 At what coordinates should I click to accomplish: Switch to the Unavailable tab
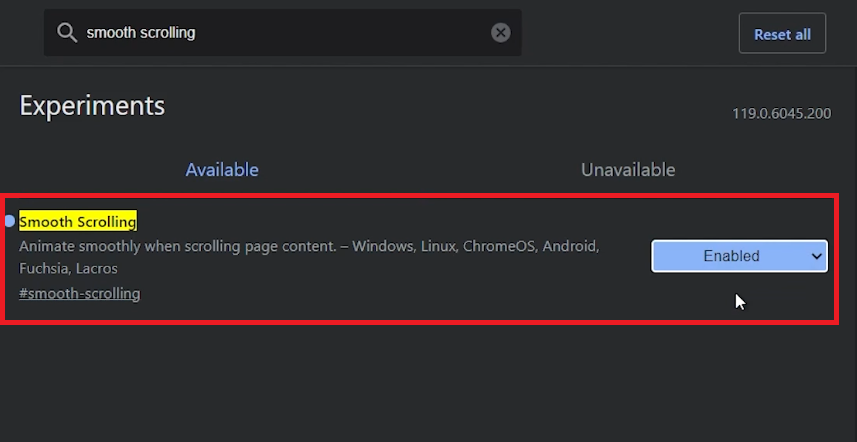click(x=628, y=170)
